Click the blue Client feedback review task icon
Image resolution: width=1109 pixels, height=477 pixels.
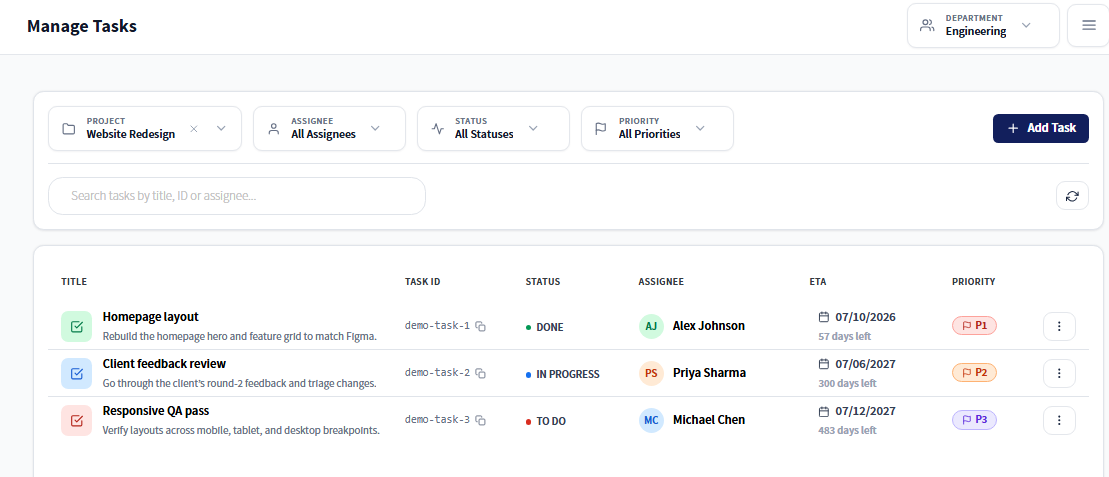76,373
